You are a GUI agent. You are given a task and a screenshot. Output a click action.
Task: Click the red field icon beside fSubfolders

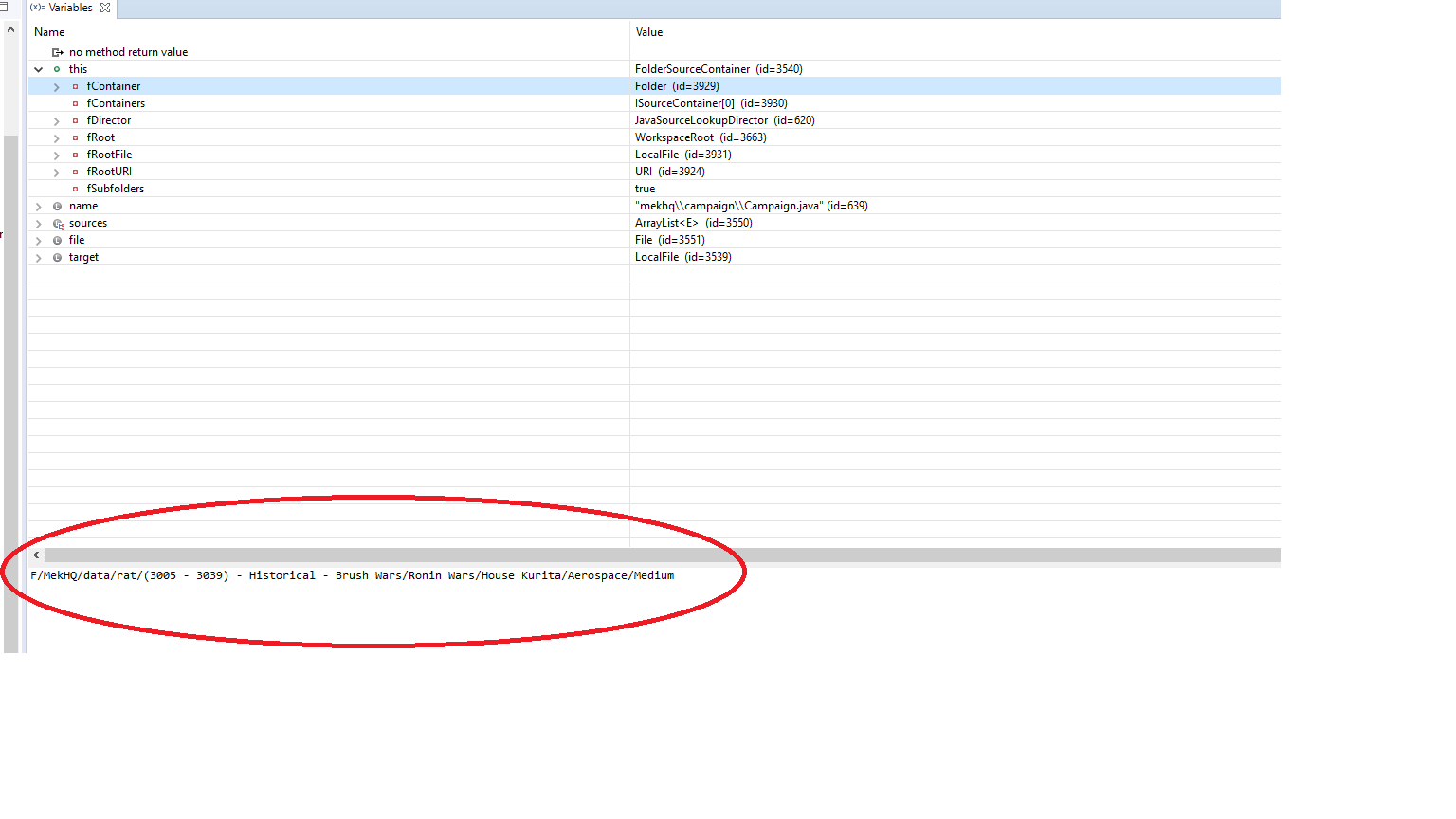(x=75, y=189)
